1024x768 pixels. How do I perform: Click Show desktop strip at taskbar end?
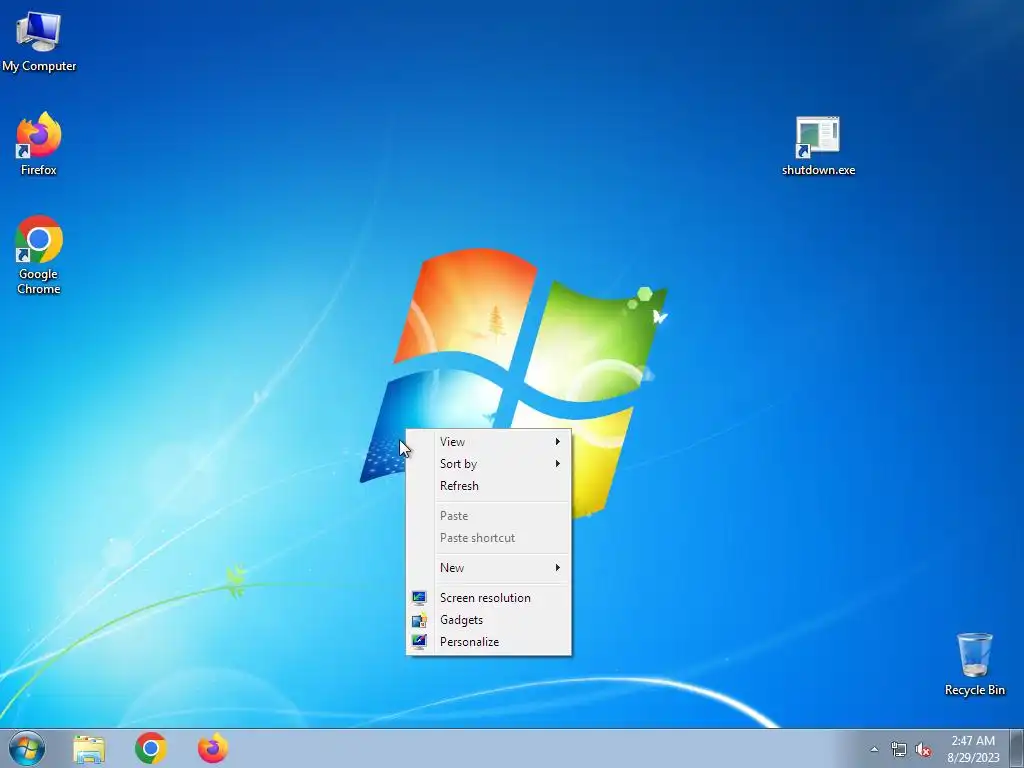1017,748
